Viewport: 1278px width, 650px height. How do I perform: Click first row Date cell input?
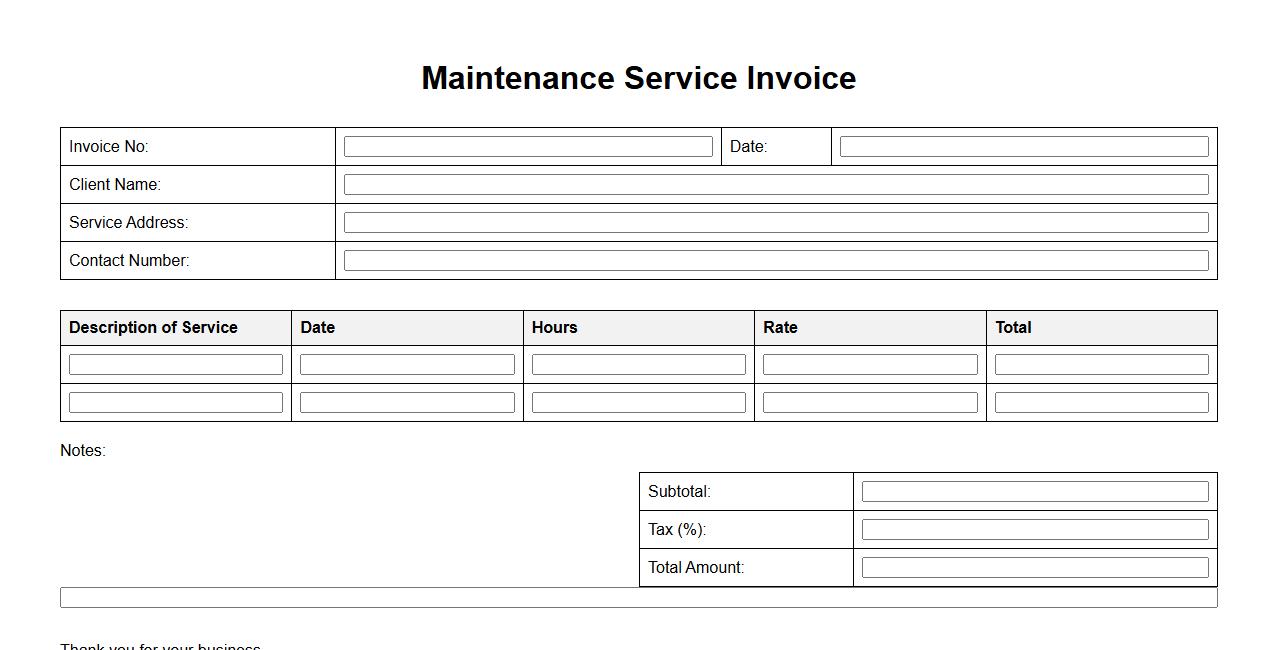[x=407, y=365]
